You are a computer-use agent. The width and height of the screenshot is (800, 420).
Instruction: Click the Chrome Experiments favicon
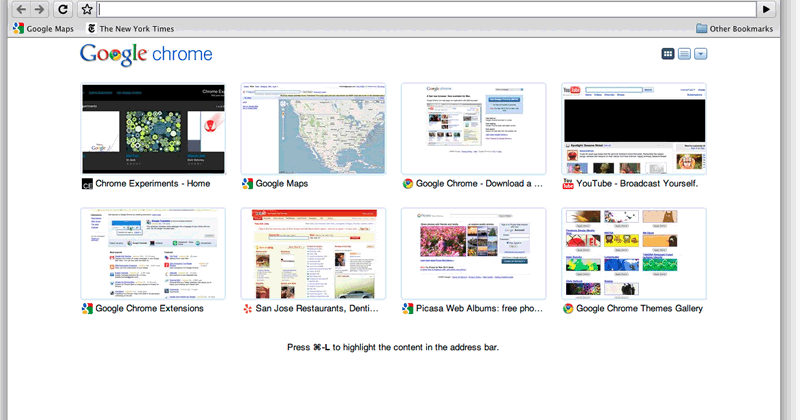[x=87, y=184]
